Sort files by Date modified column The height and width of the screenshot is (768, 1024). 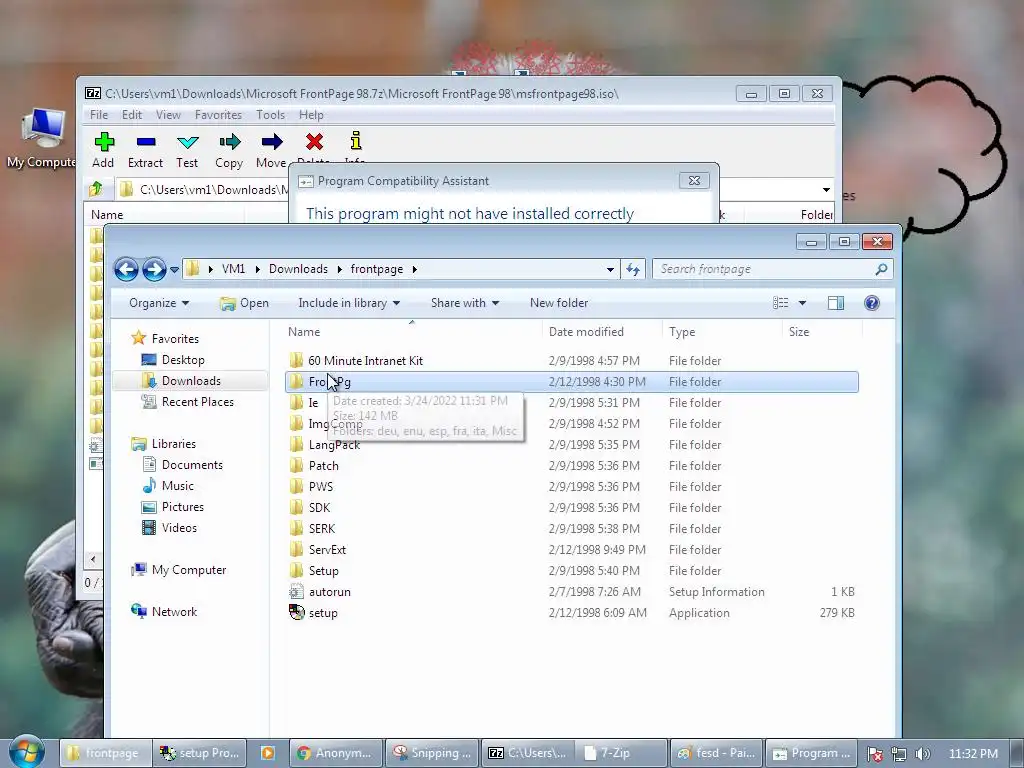(586, 332)
